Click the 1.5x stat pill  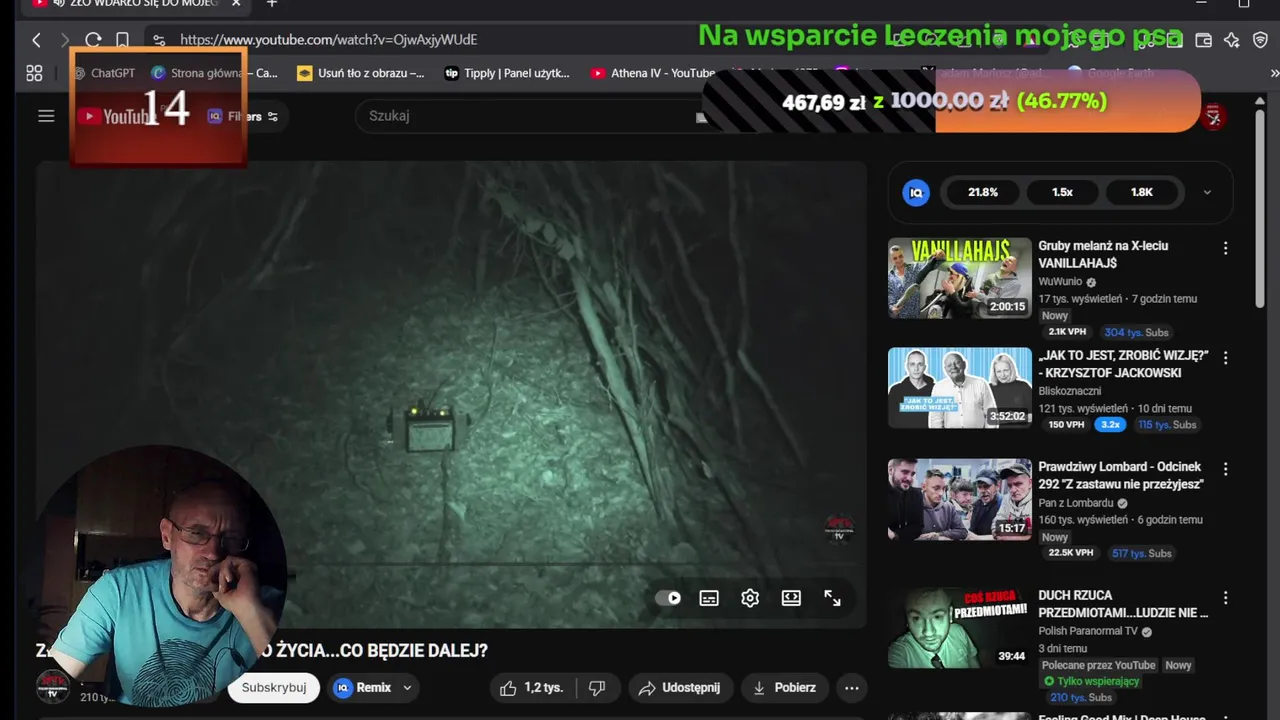click(x=1062, y=192)
